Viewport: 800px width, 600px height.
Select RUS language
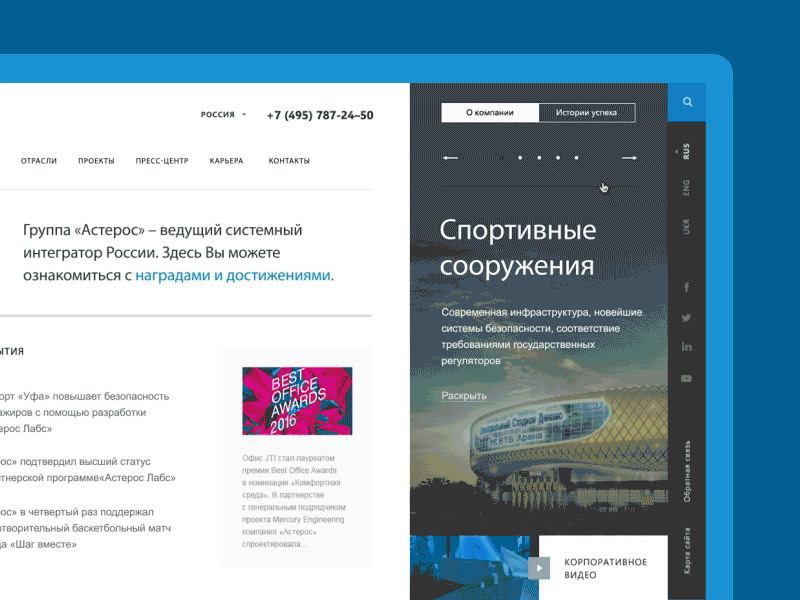686,151
